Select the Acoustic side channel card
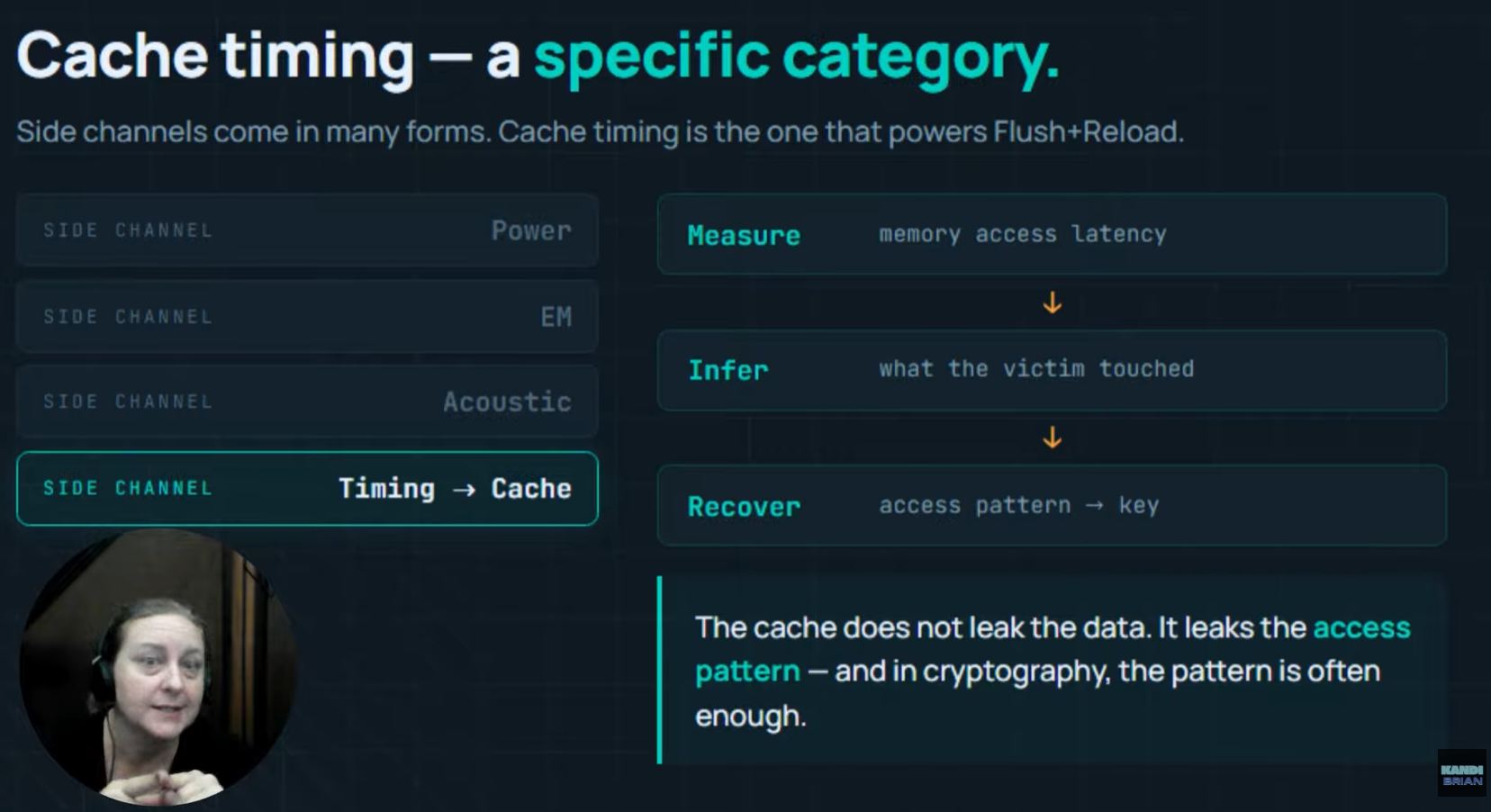 coord(307,401)
